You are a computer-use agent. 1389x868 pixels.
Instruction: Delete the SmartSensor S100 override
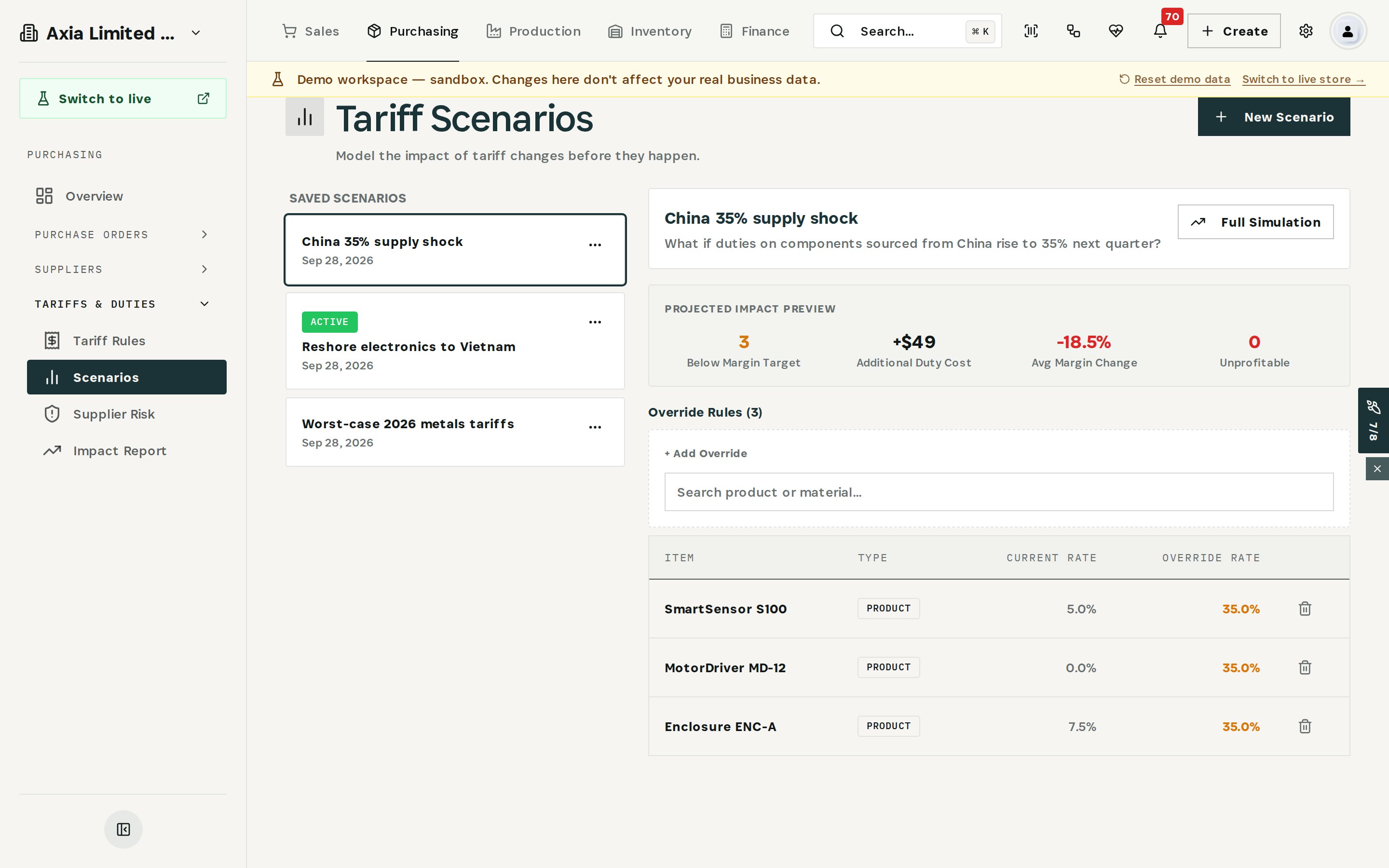point(1305,609)
